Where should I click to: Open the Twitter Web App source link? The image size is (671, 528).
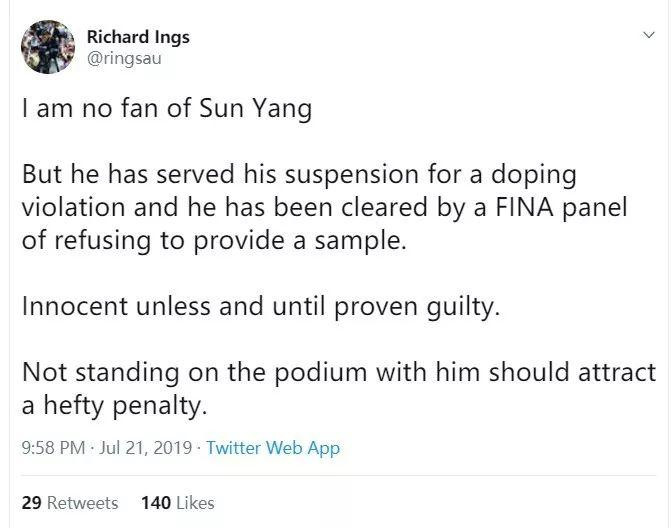(x=273, y=448)
